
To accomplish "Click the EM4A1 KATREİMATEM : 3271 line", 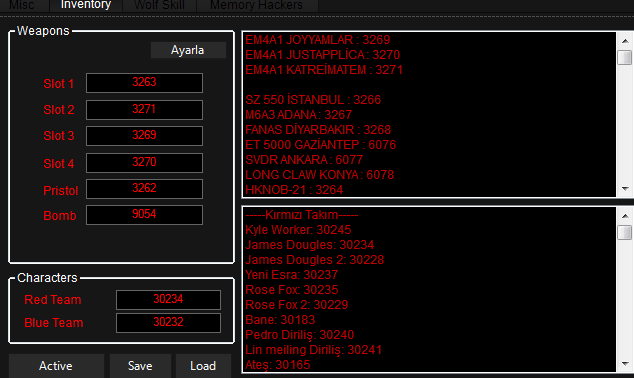I will (x=324, y=70).
